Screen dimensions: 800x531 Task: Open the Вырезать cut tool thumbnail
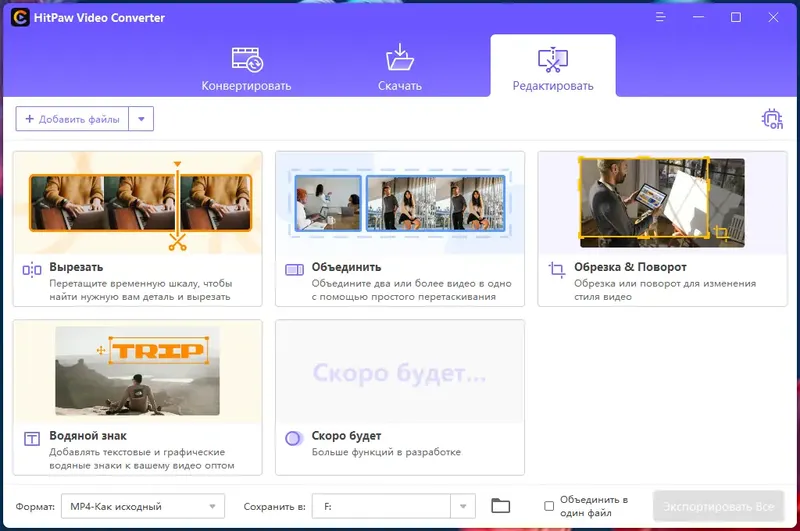pos(138,203)
